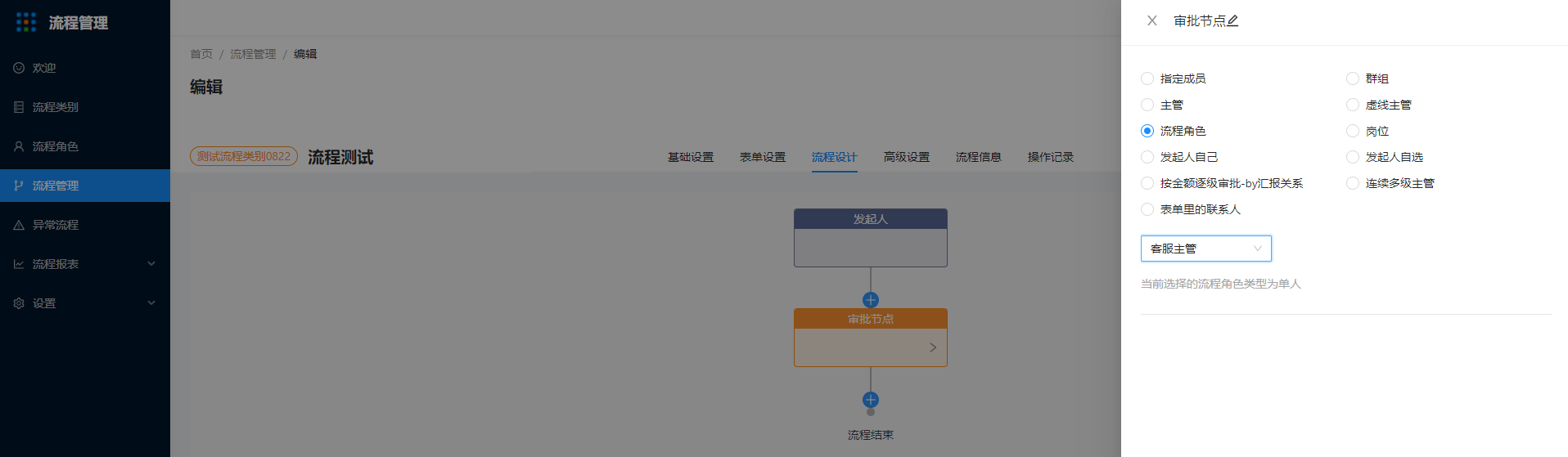
Task: Select the 发起人自选 radio option
Action: 1353,157
